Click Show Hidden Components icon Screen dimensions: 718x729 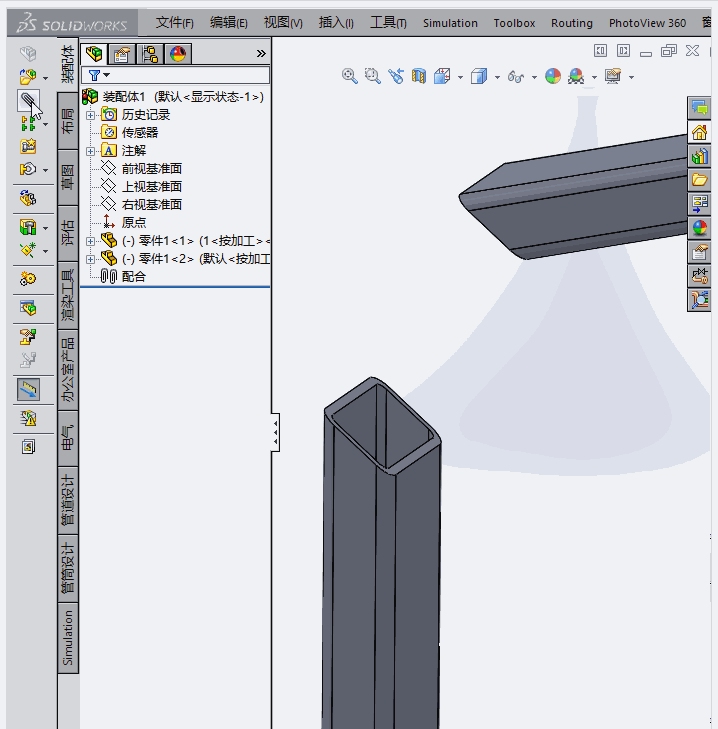[x=28, y=199]
